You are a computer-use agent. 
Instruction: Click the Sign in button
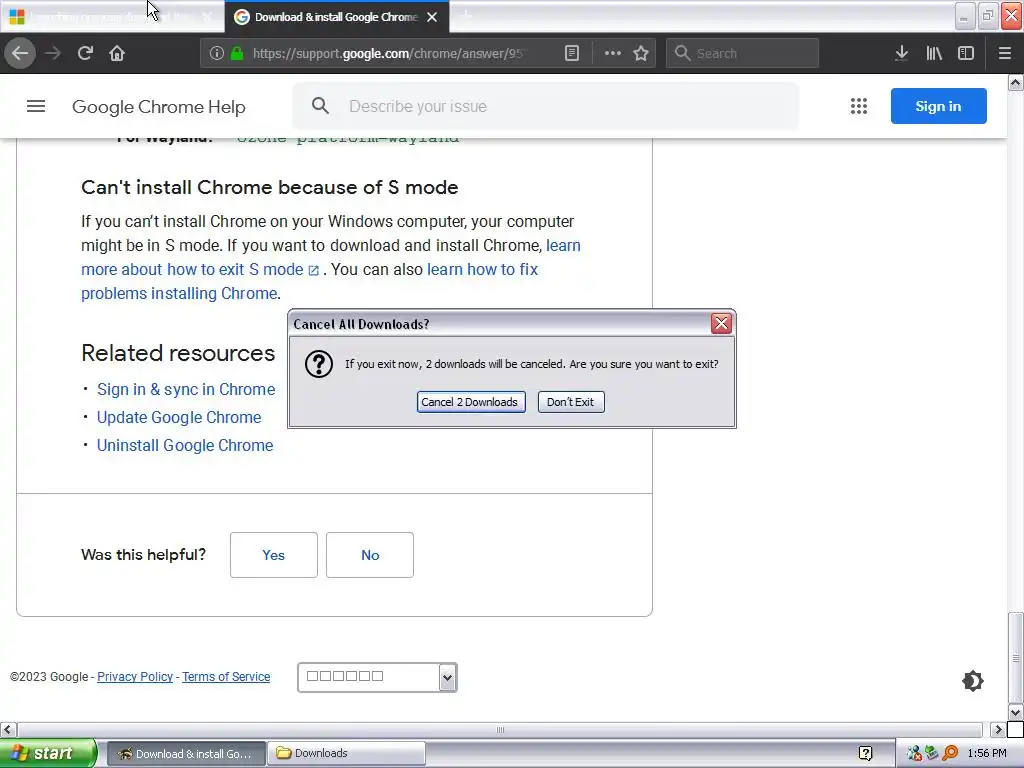[938, 106]
